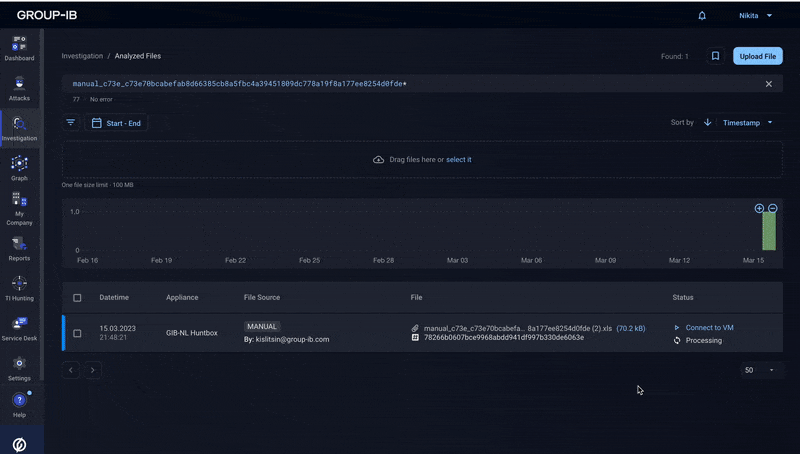Click the File column header
The image size is (800, 454).
(x=416, y=297)
